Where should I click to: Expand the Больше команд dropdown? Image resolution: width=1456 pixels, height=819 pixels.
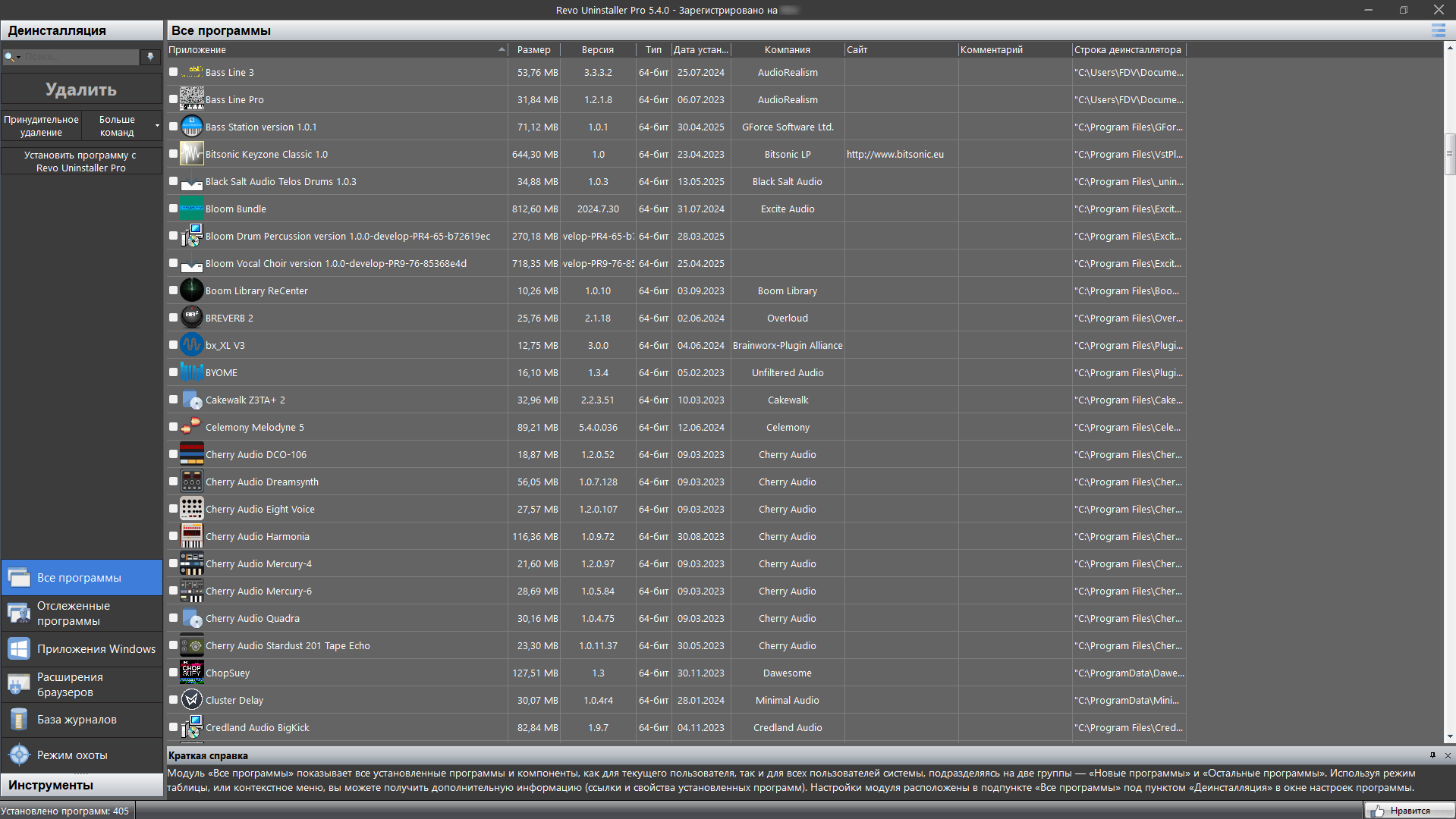[x=157, y=126]
